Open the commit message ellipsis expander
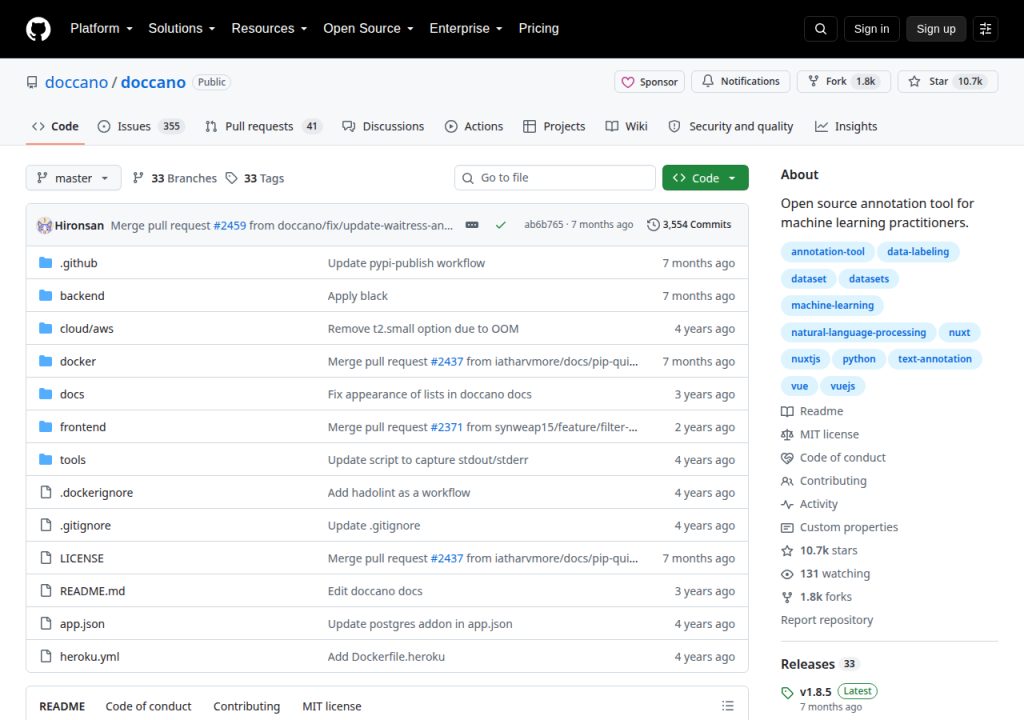Screen dimensions: 1024x720 click(x=472, y=225)
